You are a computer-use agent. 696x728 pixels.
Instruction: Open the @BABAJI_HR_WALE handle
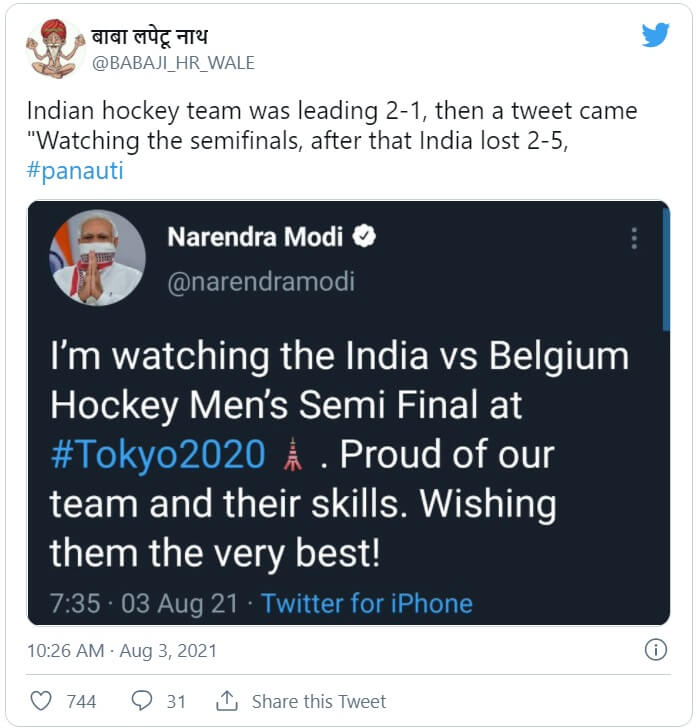click(x=173, y=63)
